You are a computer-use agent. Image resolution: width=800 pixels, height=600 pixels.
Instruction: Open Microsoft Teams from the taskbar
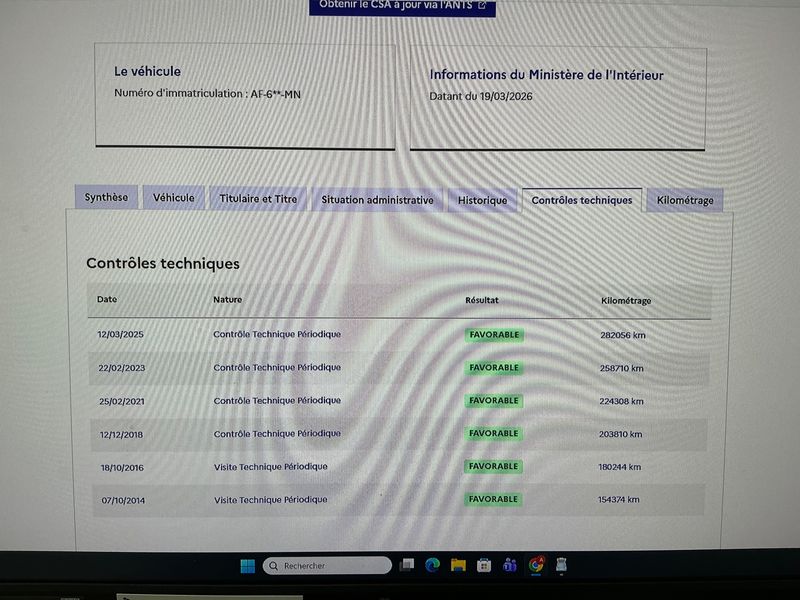point(510,565)
